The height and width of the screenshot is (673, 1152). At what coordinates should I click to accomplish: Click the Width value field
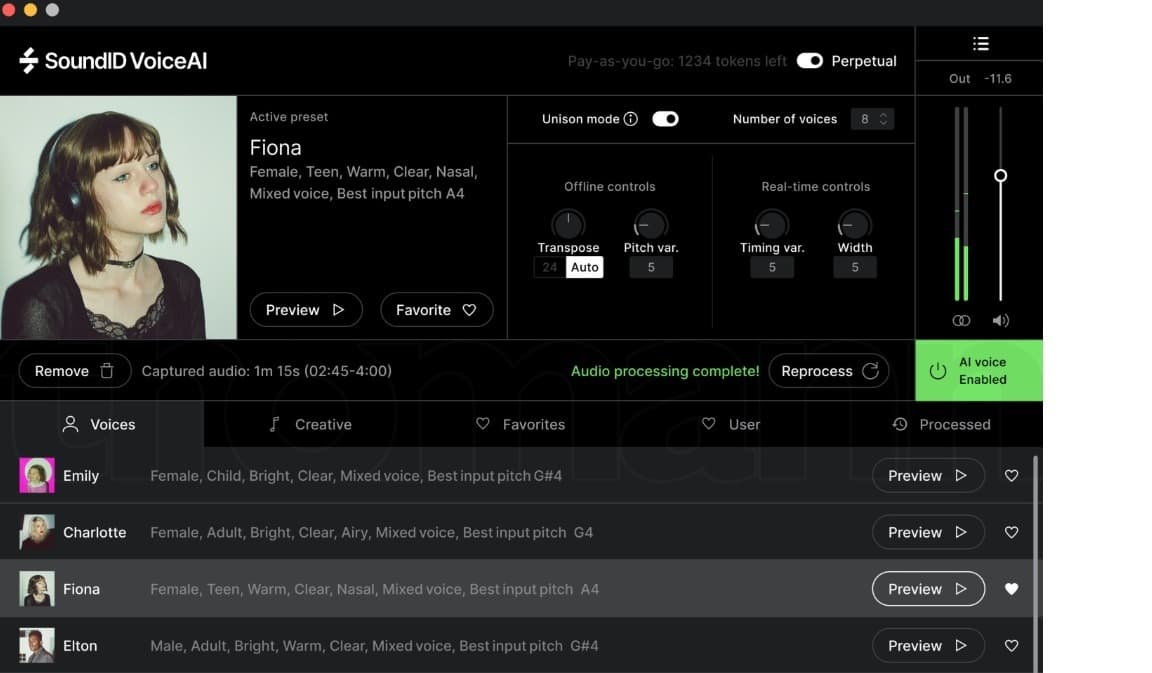[854, 267]
